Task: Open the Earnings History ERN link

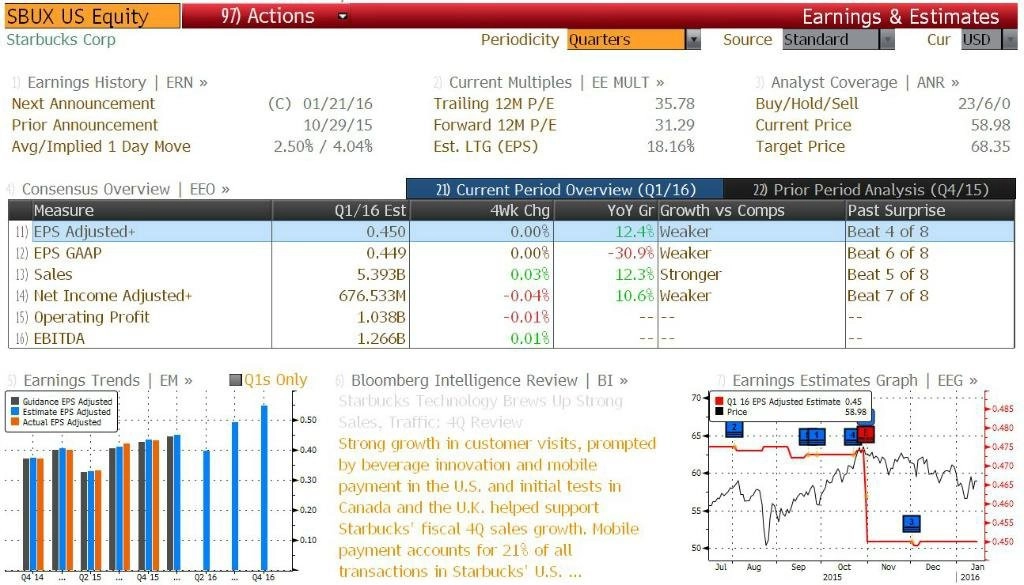Action: click(118, 82)
